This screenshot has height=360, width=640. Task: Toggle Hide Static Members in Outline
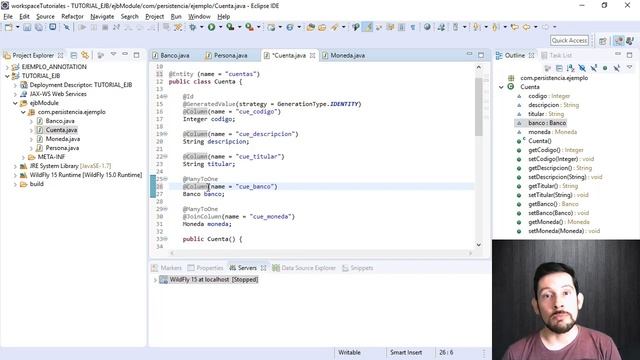pyautogui.click(x=593, y=68)
